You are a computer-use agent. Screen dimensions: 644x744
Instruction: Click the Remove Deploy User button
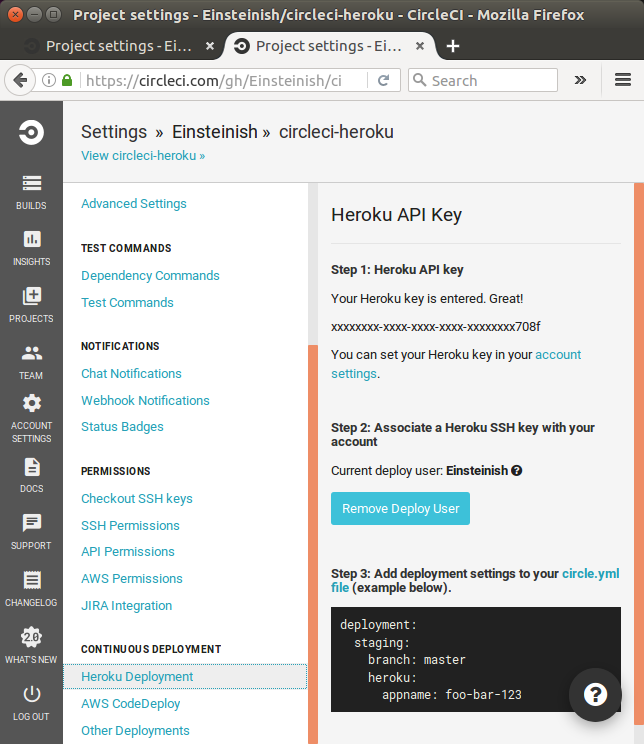pyautogui.click(x=400, y=509)
